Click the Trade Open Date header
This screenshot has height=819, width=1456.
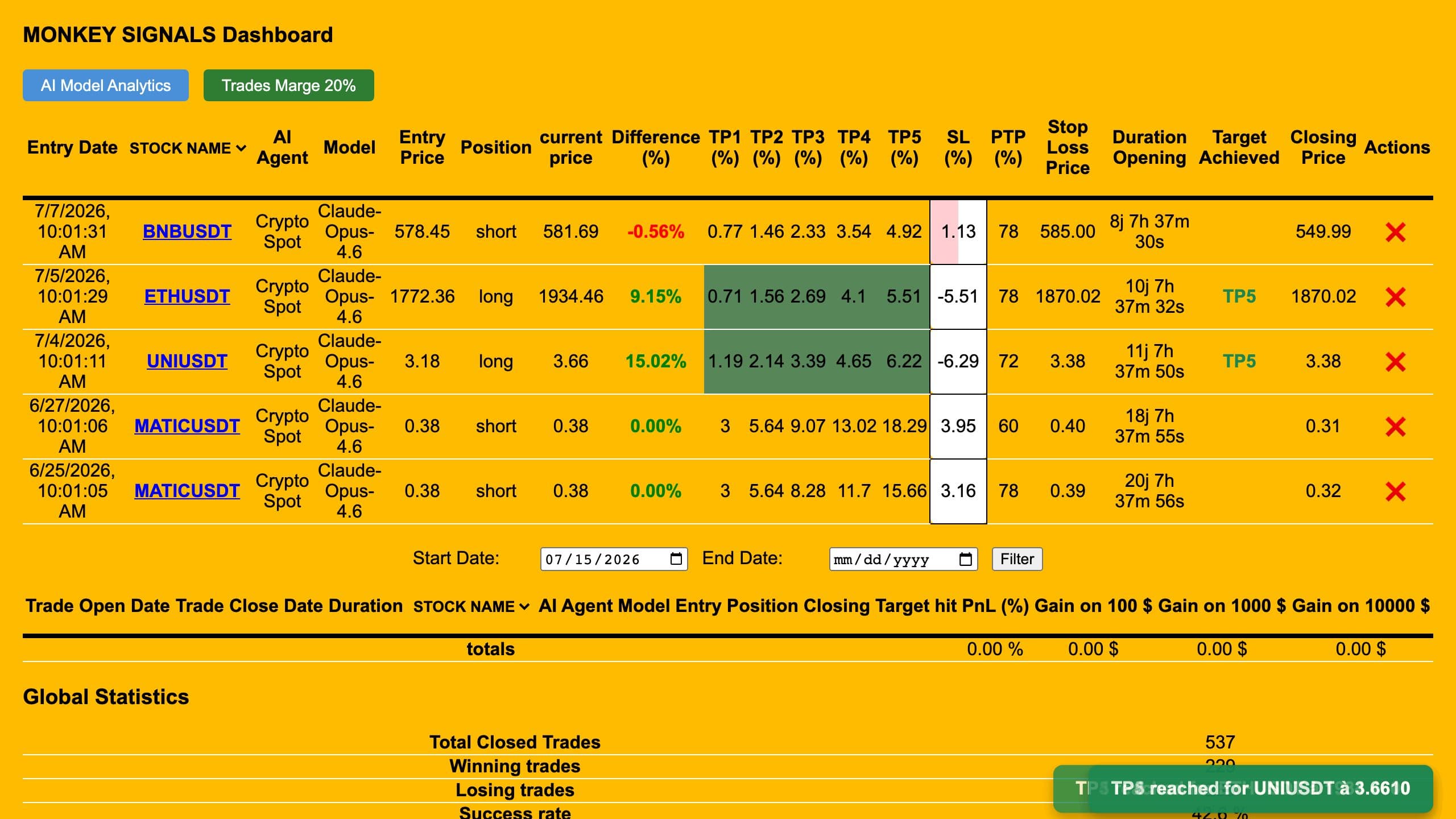point(98,606)
